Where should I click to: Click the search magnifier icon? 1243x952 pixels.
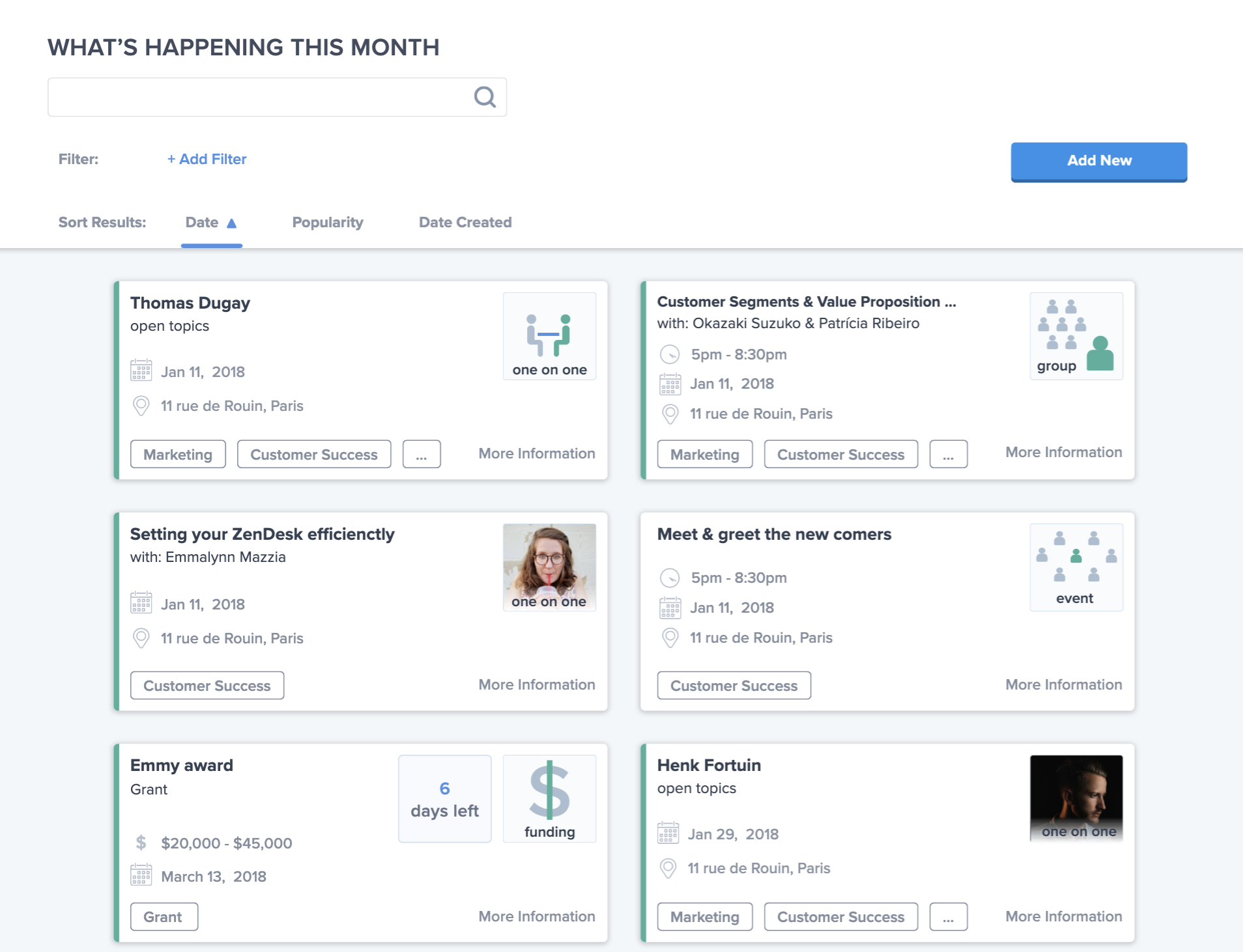click(485, 97)
